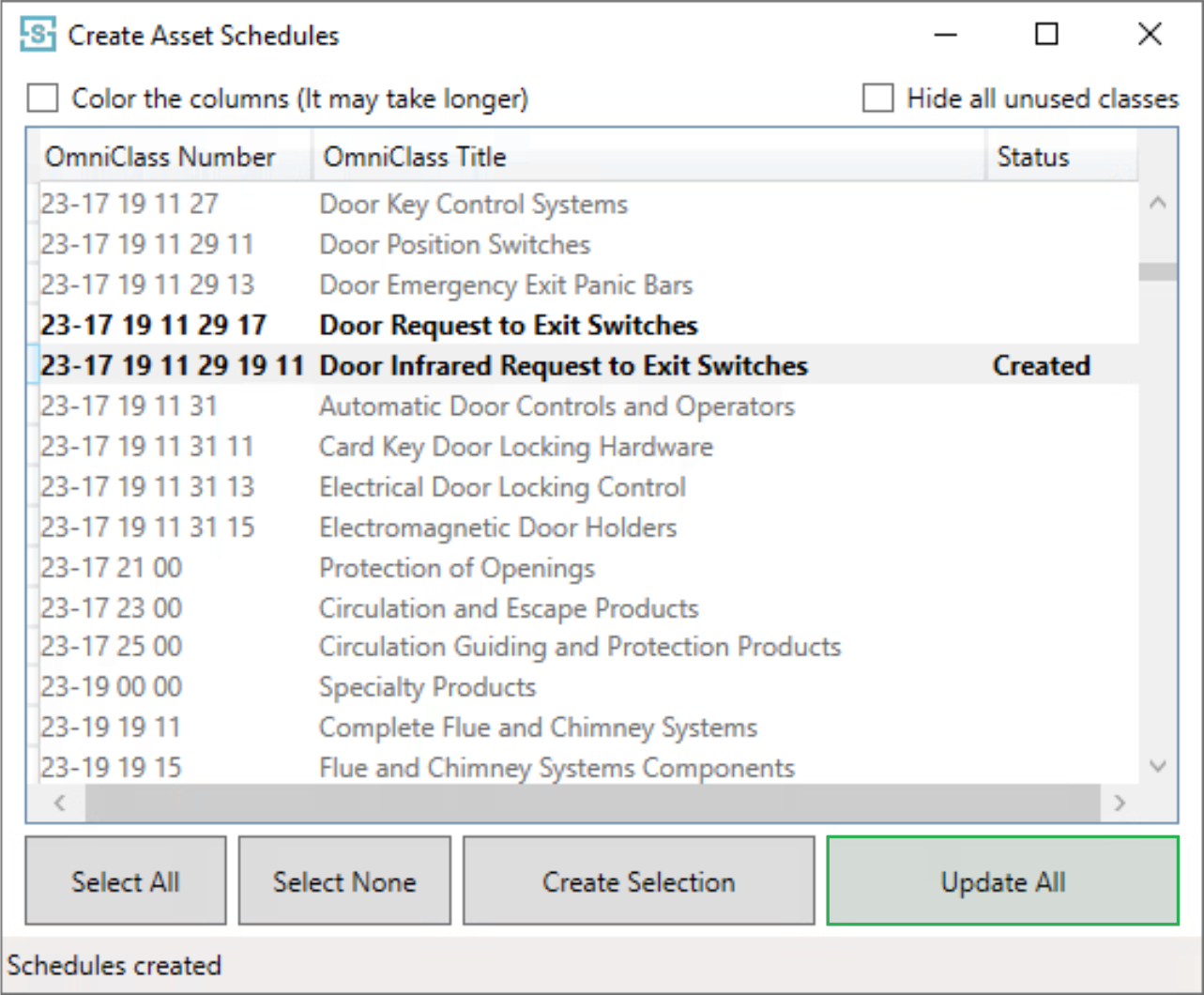1204x995 pixels.
Task: Sort by the OmniClass Number column header
Action: click(160, 157)
